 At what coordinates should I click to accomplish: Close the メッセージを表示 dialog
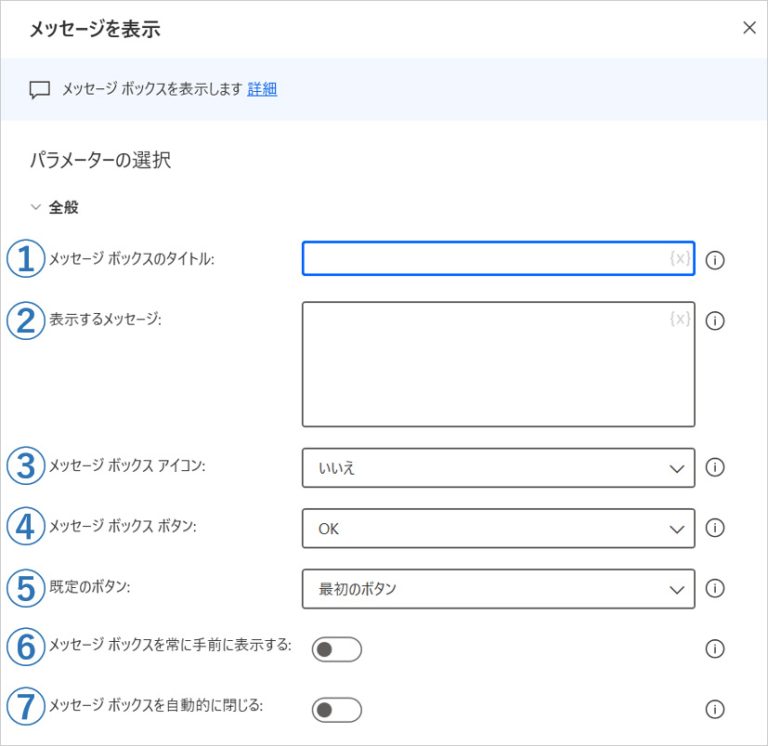click(x=749, y=28)
